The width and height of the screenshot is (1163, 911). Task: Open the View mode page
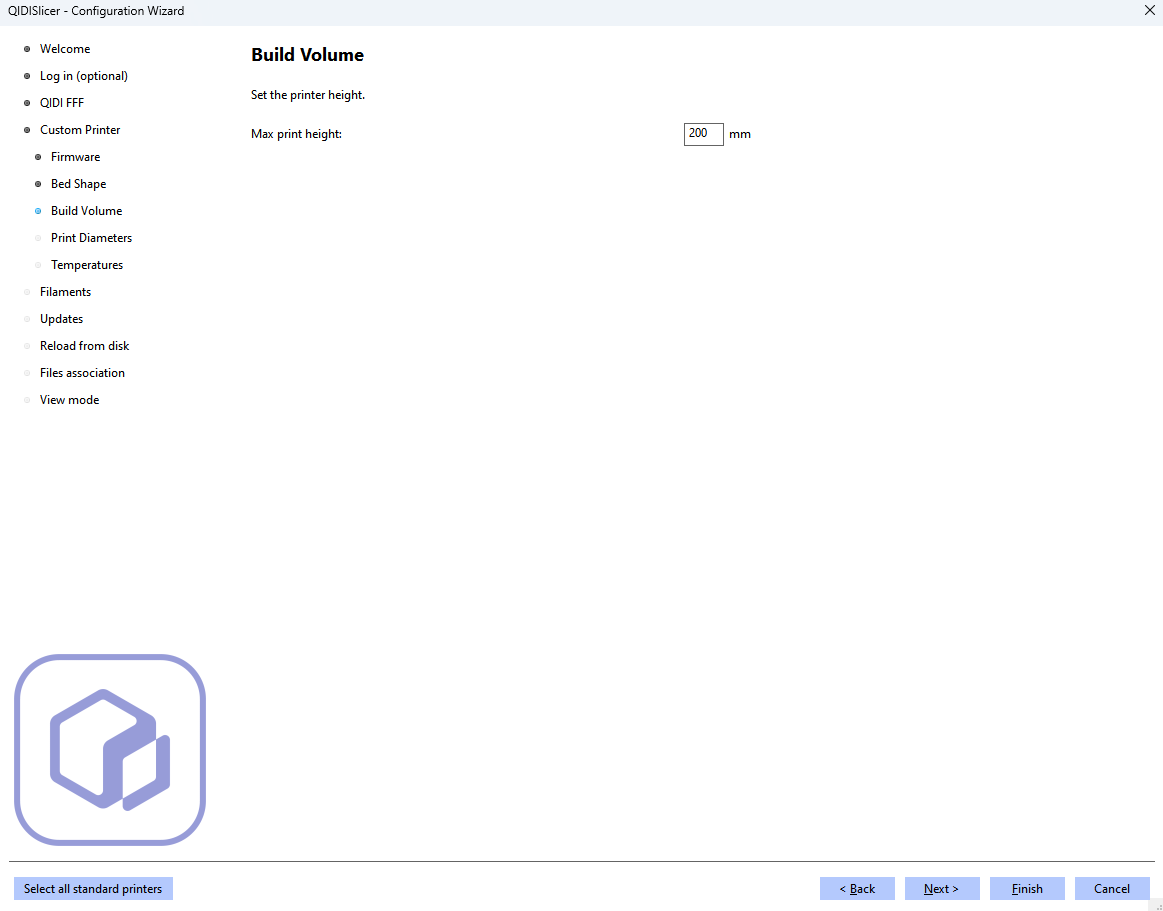tap(69, 400)
